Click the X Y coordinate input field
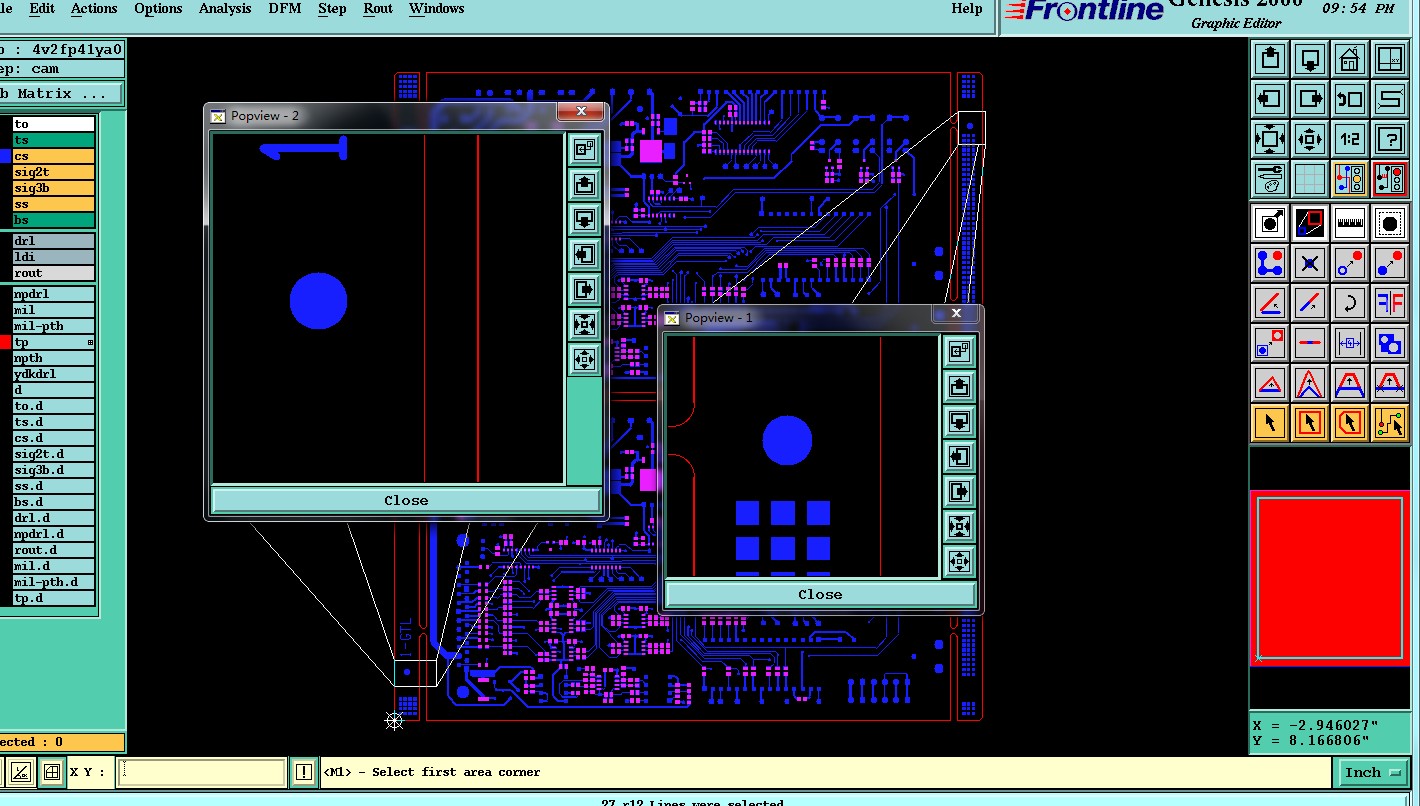This screenshot has height=806, width=1420. click(202, 772)
